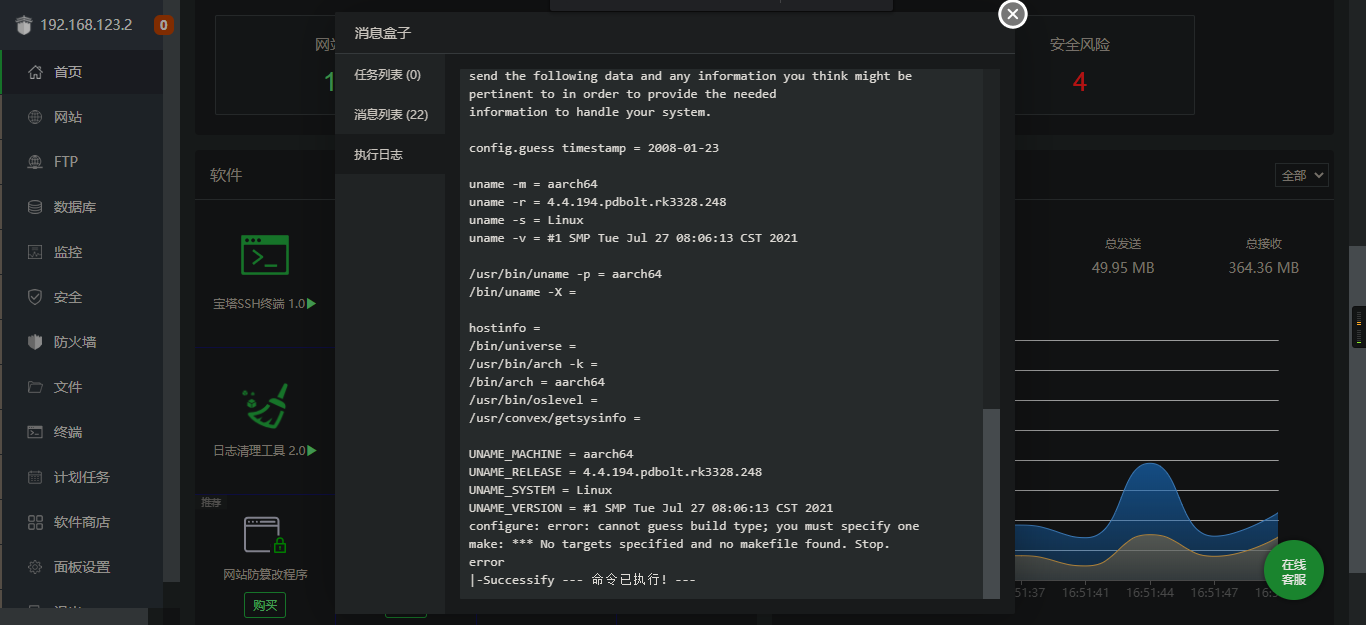Click the play arrow beside 日志清理工具 2.0
Screen dimensions: 1366x625
tap(312, 450)
